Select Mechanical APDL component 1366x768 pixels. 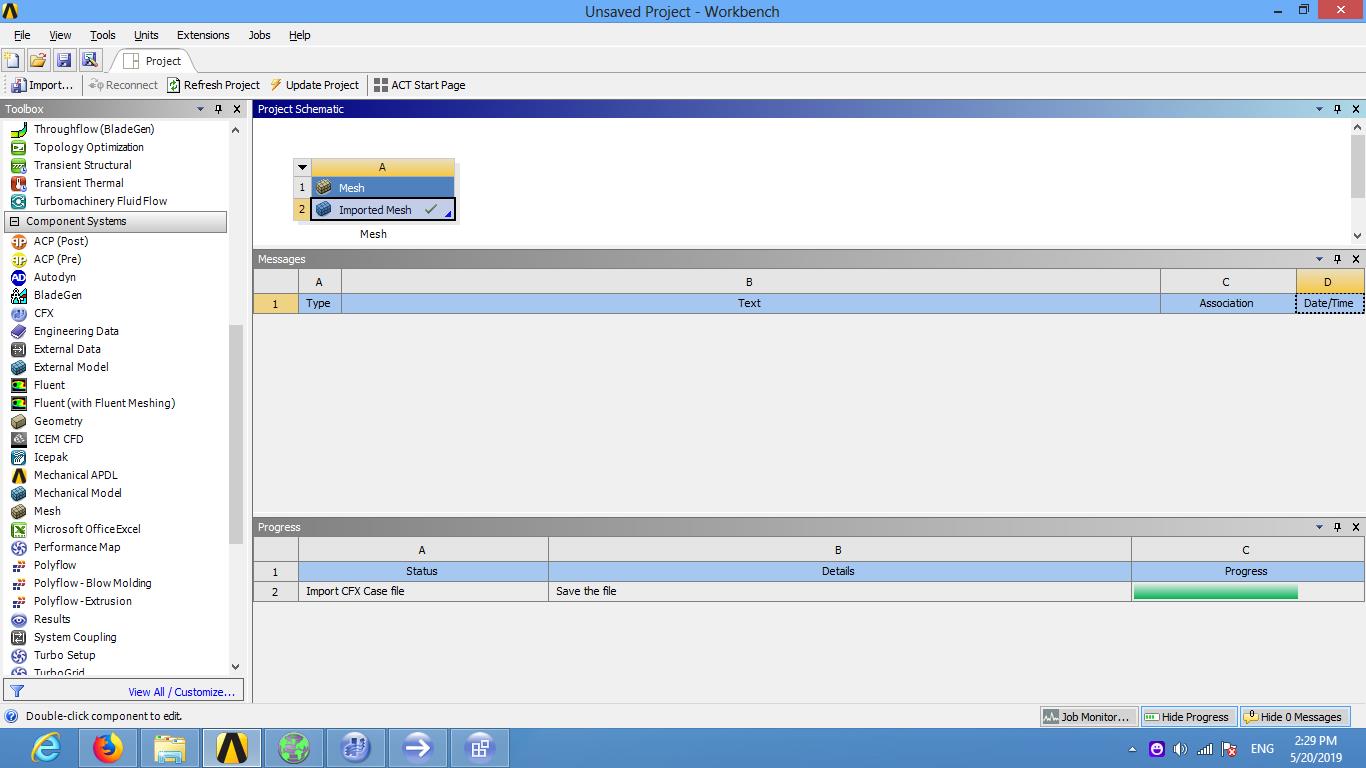[75, 475]
